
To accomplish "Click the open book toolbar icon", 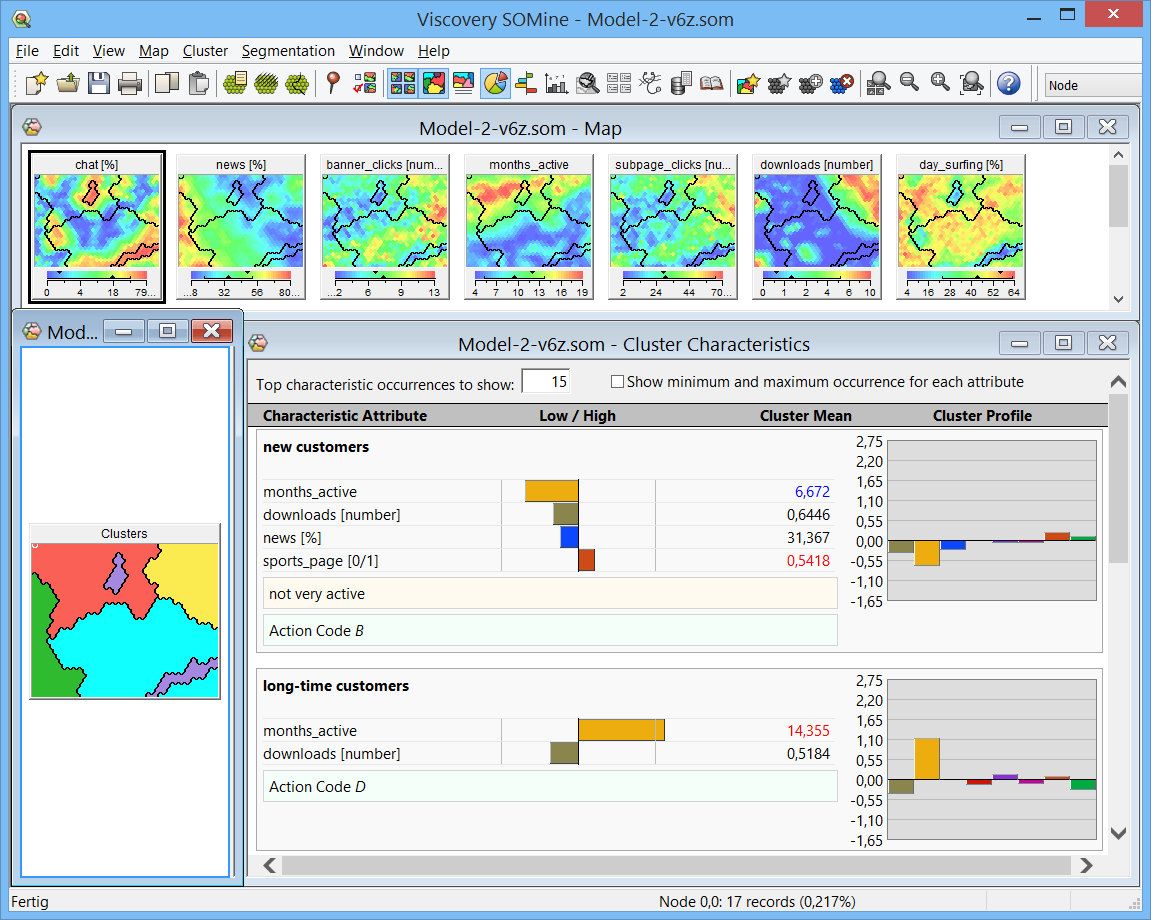I will 711,84.
